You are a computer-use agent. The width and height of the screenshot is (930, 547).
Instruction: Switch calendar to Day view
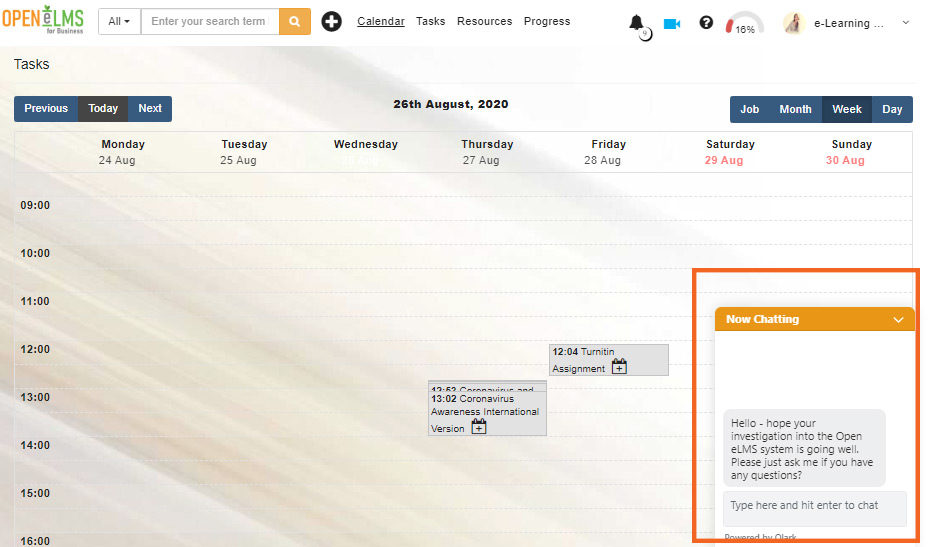click(892, 109)
